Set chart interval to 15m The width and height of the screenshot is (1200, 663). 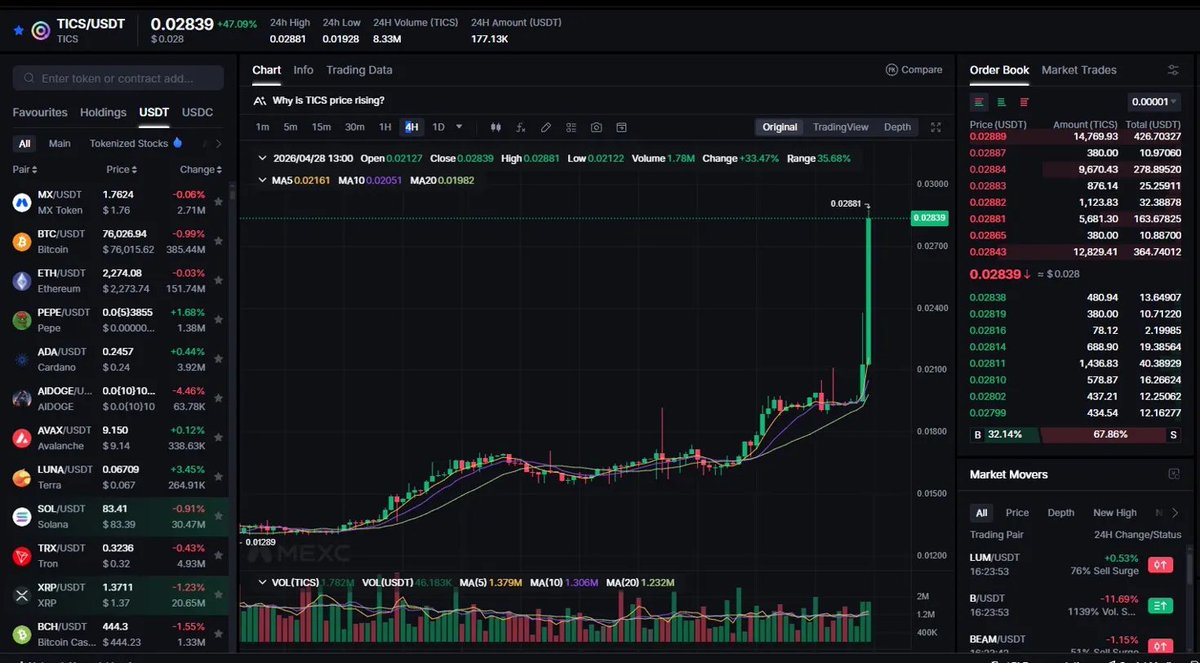321,127
